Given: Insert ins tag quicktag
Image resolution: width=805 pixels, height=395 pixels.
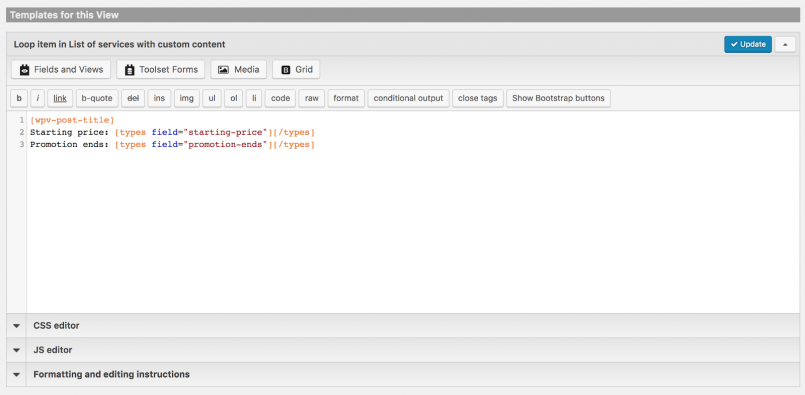Looking at the screenshot, I should coord(159,98).
